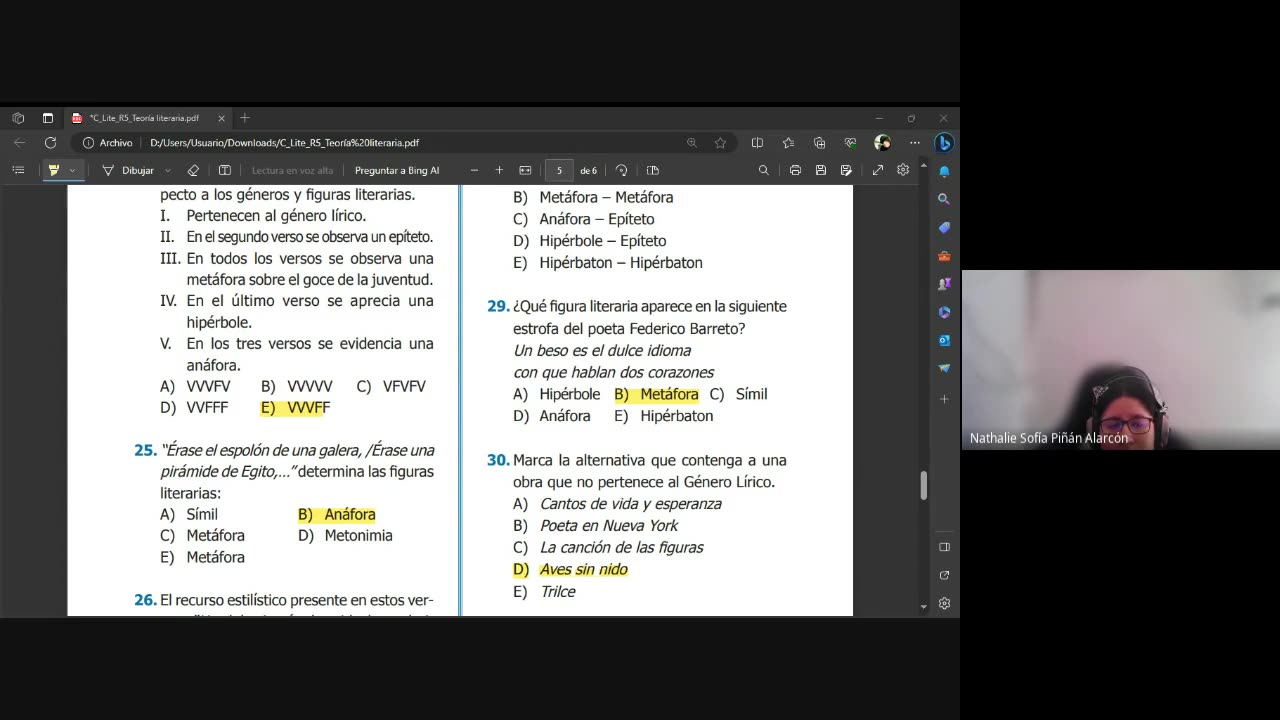Click the PDF vertical scrollbar thumb

[923, 486]
